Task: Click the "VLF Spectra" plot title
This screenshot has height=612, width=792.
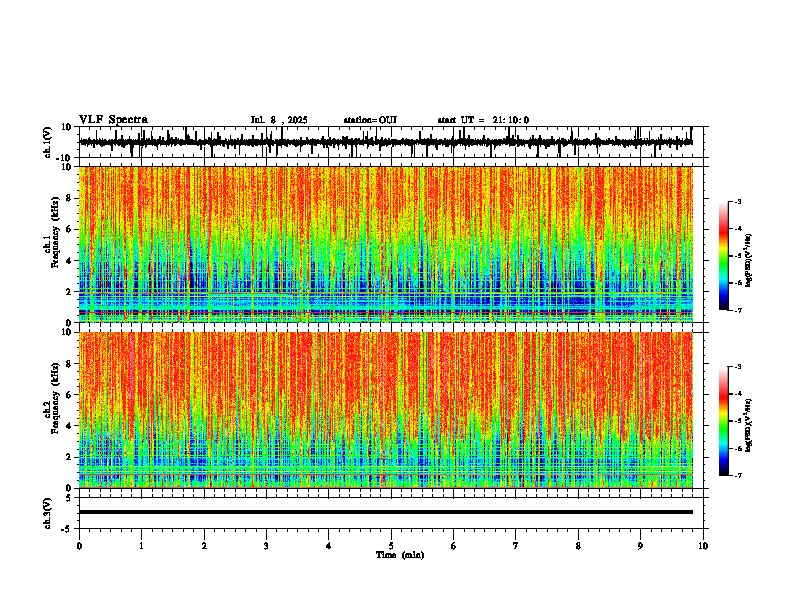Action: pos(113,120)
